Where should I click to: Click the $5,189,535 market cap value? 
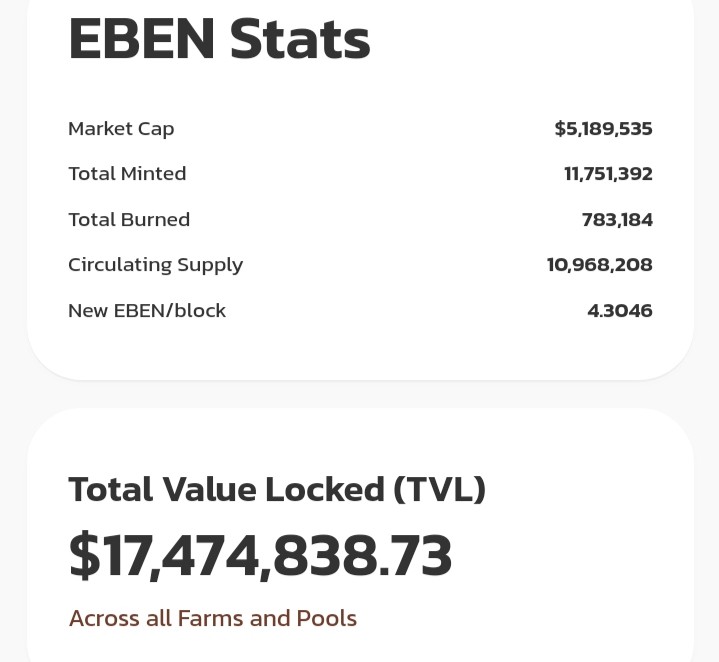pyautogui.click(x=603, y=129)
